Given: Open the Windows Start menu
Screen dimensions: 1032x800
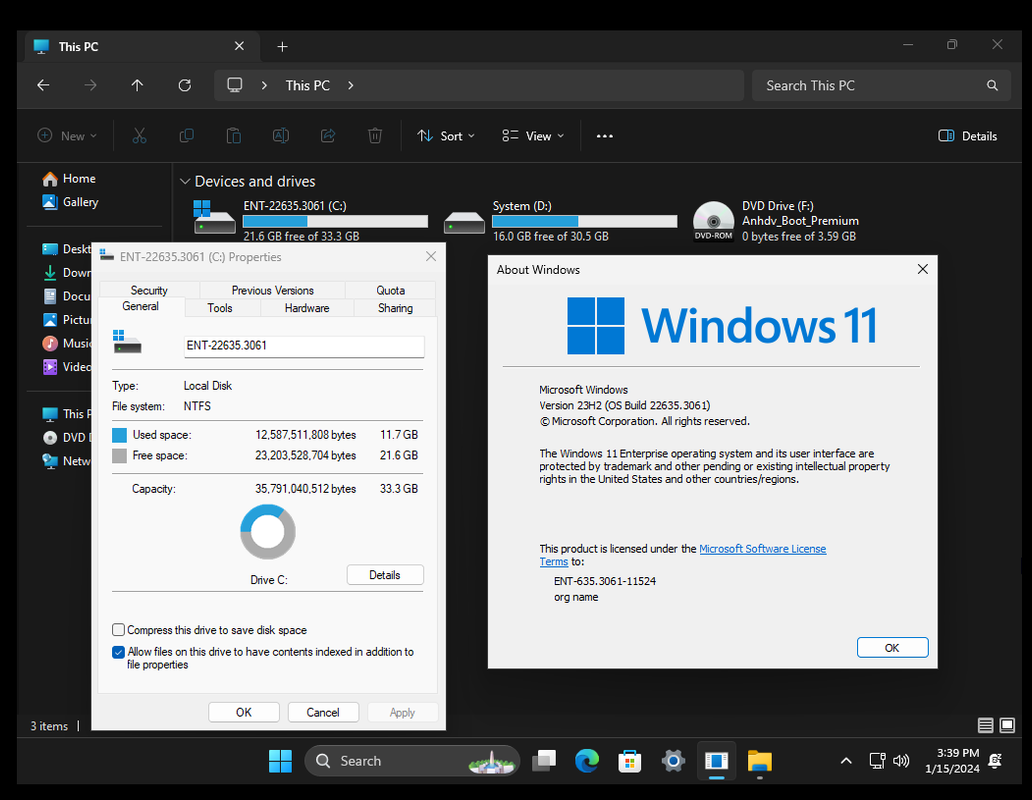Looking at the screenshot, I should pos(280,761).
